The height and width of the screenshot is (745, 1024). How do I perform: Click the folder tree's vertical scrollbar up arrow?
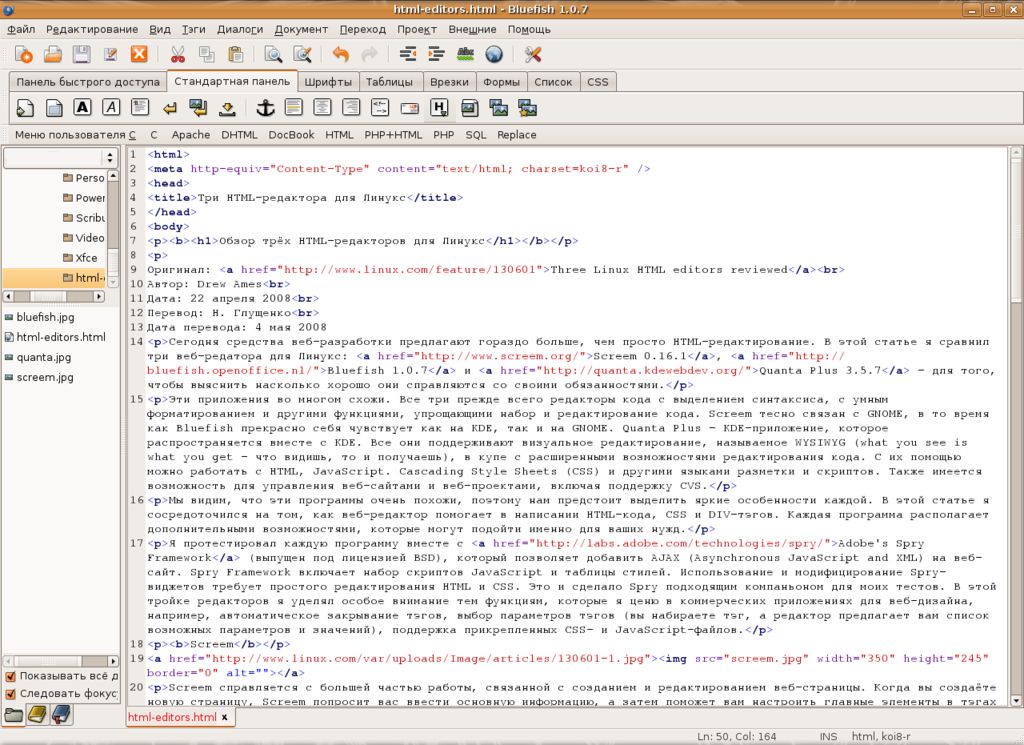coord(113,176)
